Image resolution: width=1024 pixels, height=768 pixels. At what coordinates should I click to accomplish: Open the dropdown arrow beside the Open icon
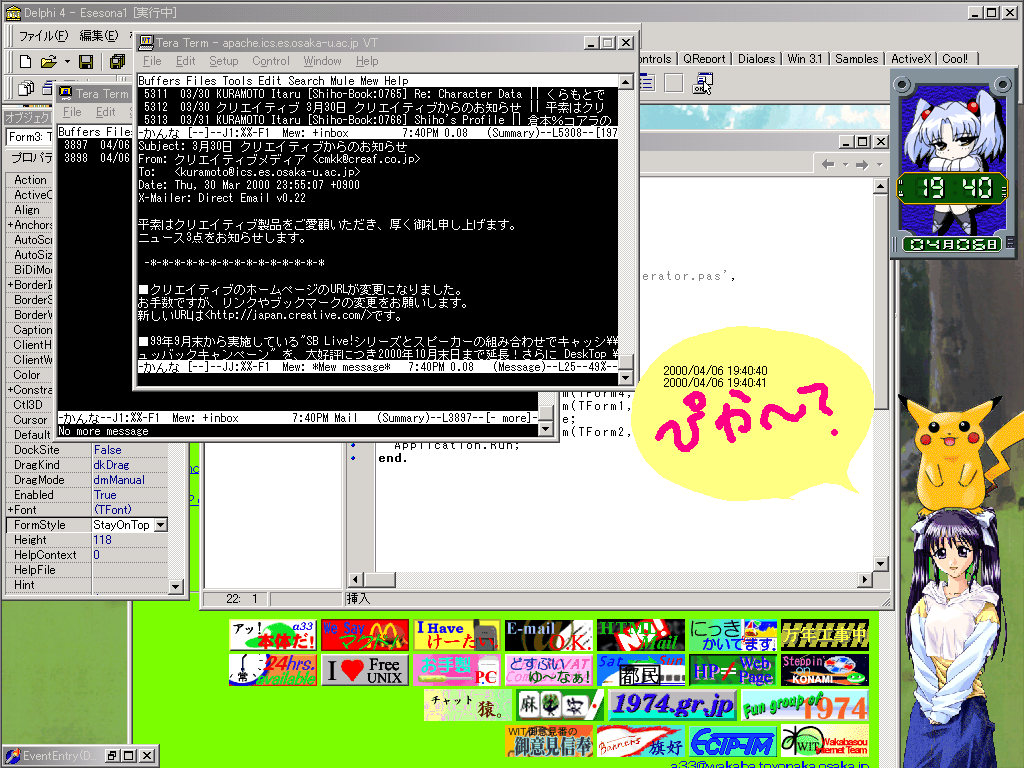coord(67,62)
